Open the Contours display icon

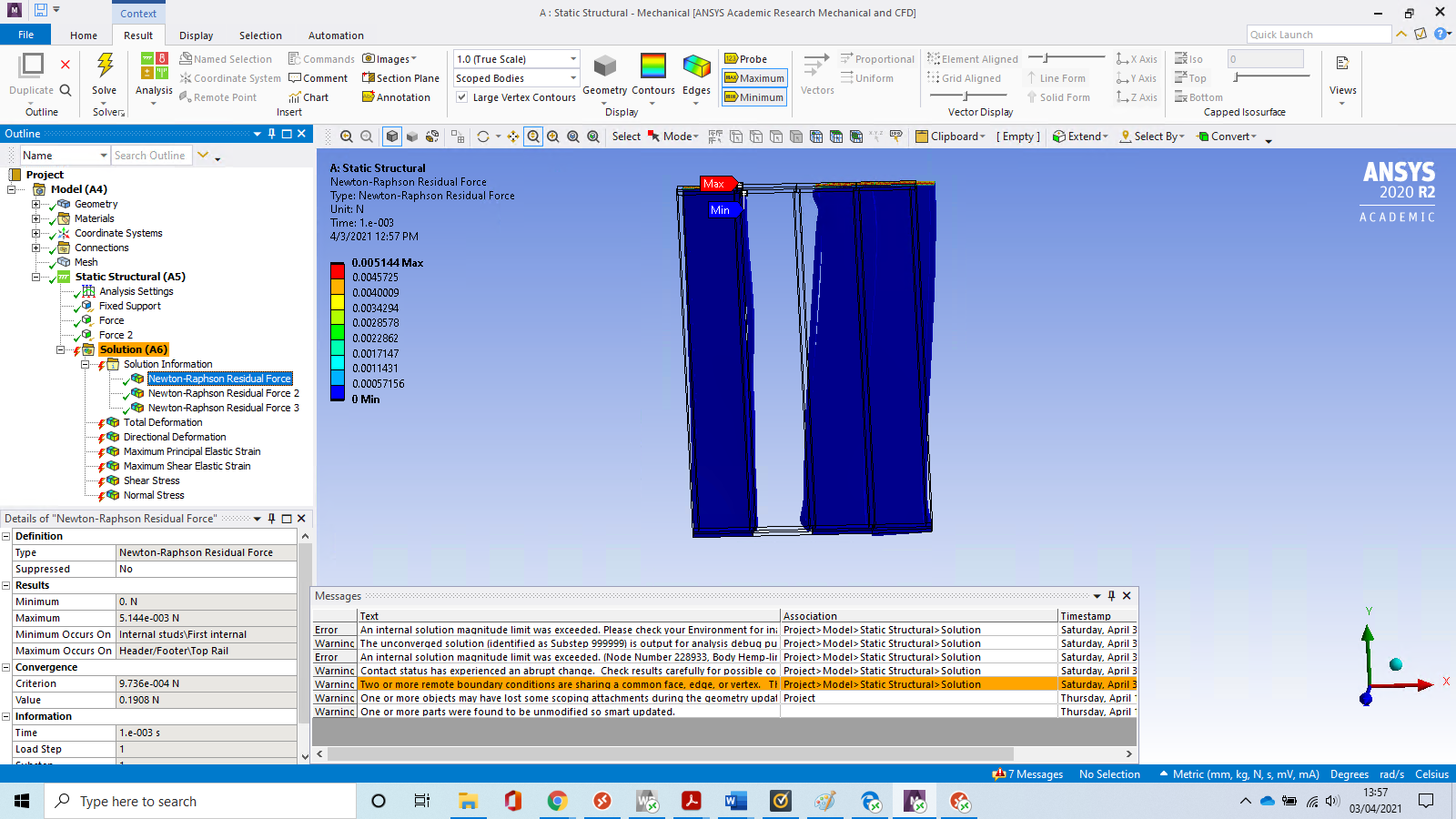point(652,67)
